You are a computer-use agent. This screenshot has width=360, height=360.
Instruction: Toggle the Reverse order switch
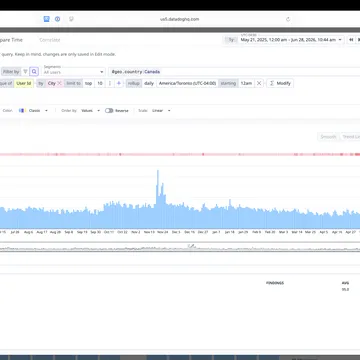pyautogui.click(x=109, y=111)
